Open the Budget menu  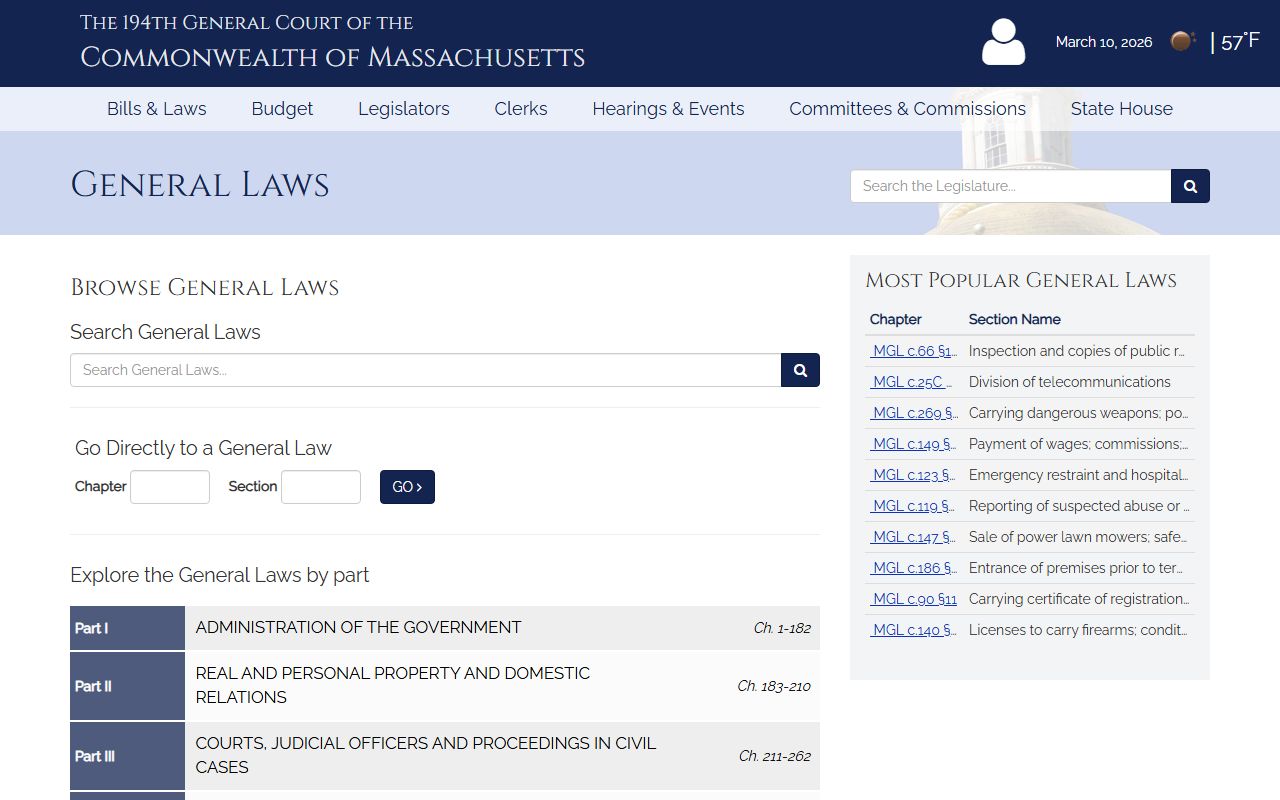(x=282, y=109)
